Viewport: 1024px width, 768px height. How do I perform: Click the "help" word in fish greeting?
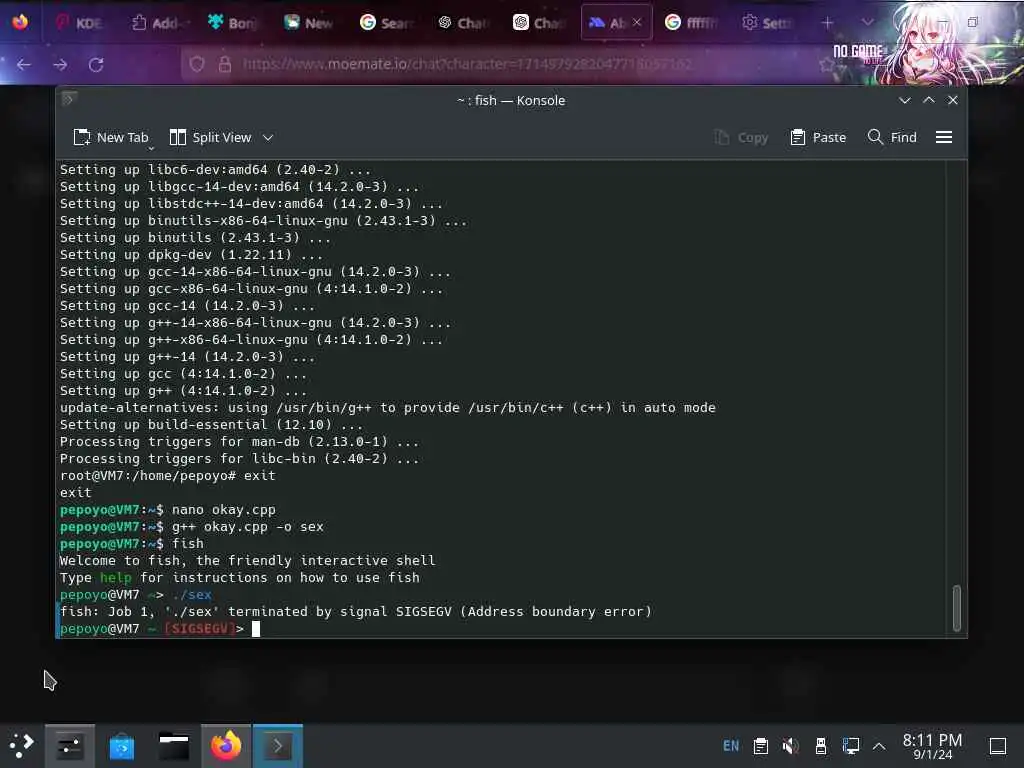tap(116, 577)
